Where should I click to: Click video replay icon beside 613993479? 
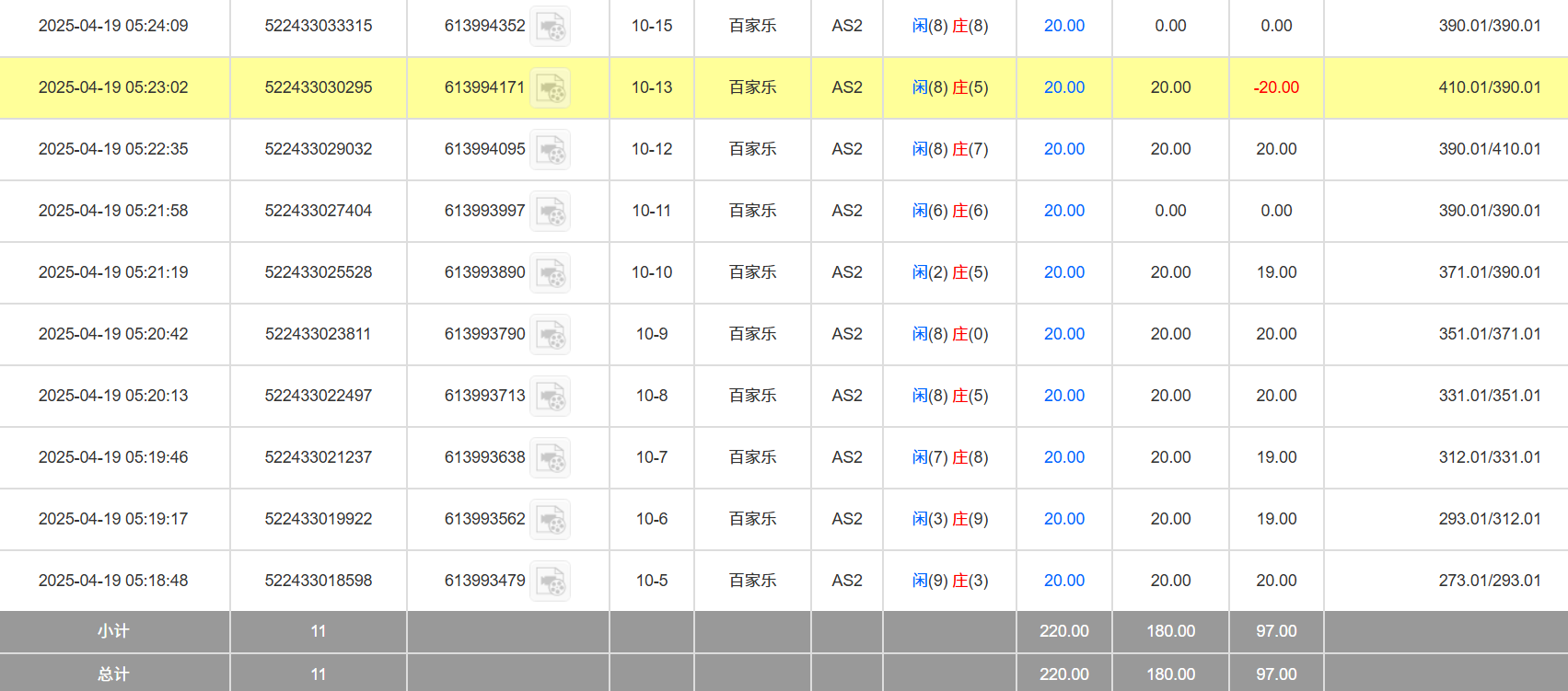[551, 582]
